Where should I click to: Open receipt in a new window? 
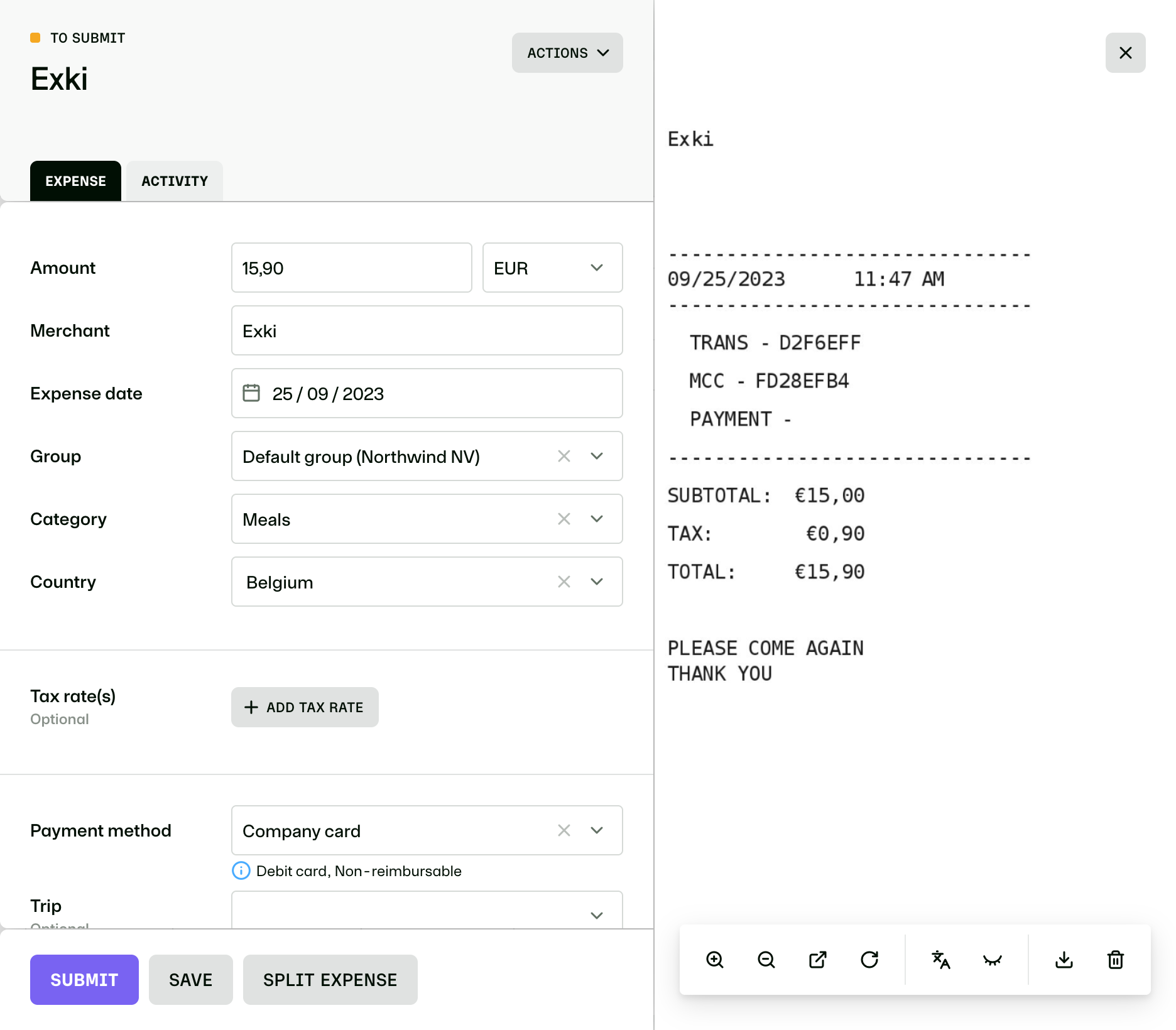pyautogui.click(x=818, y=960)
